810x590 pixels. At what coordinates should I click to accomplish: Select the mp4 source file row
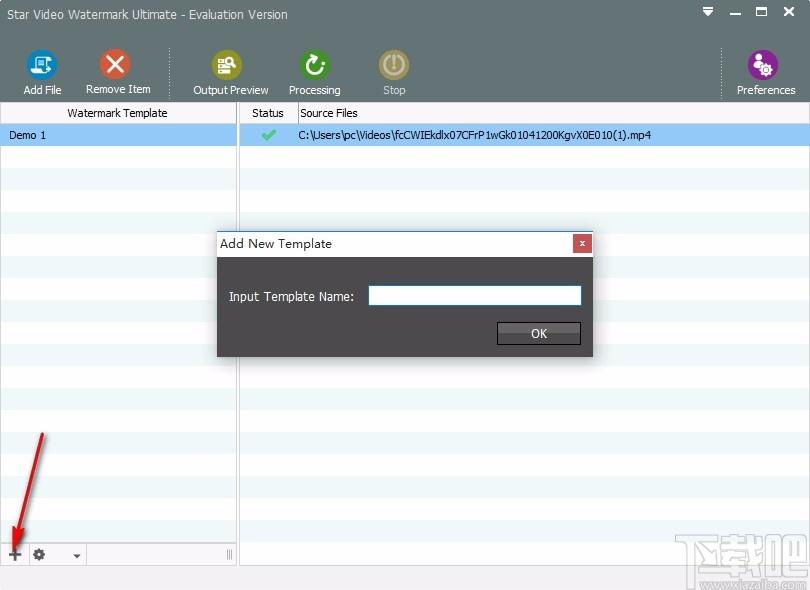point(524,135)
